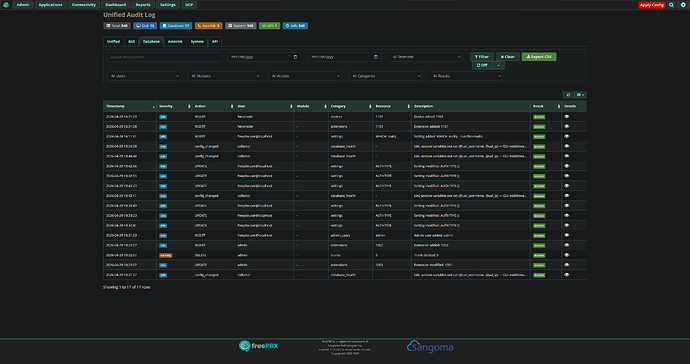Click the second mm/dd/yyyy date field
Screen dimensions: 690x364
(x=344, y=57)
